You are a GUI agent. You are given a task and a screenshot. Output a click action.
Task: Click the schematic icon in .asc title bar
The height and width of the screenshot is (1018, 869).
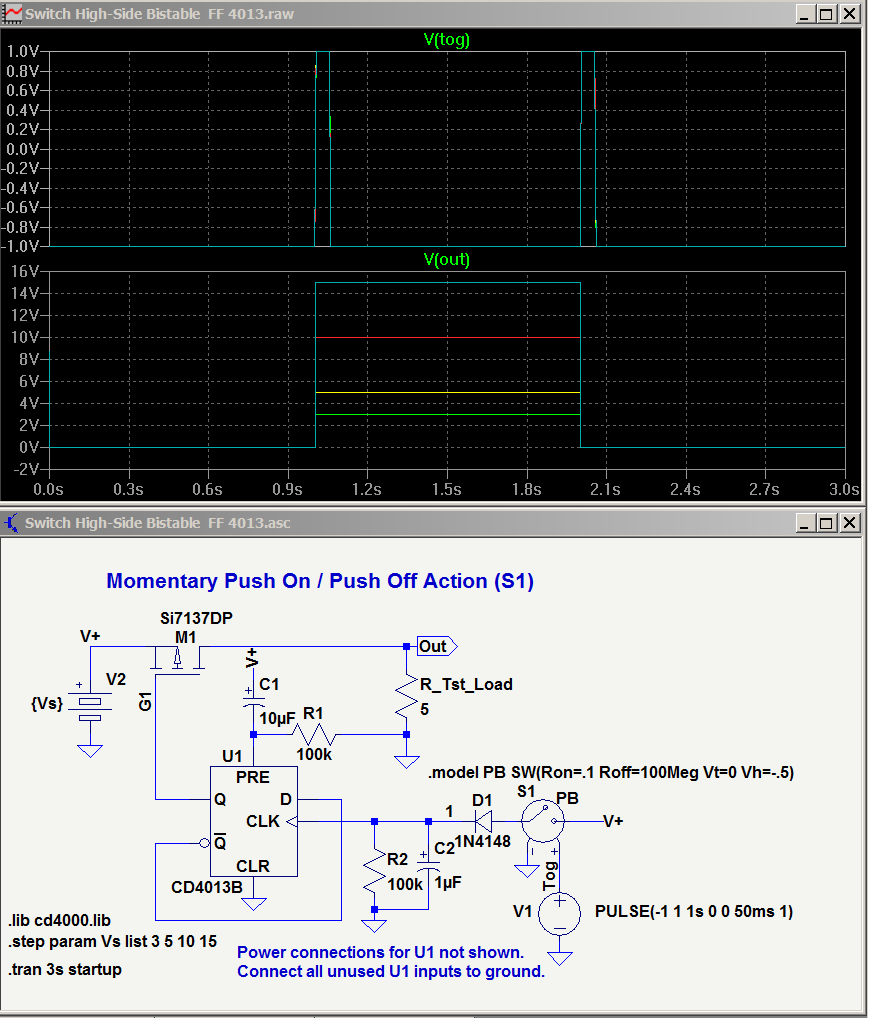(x=12, y=523)
